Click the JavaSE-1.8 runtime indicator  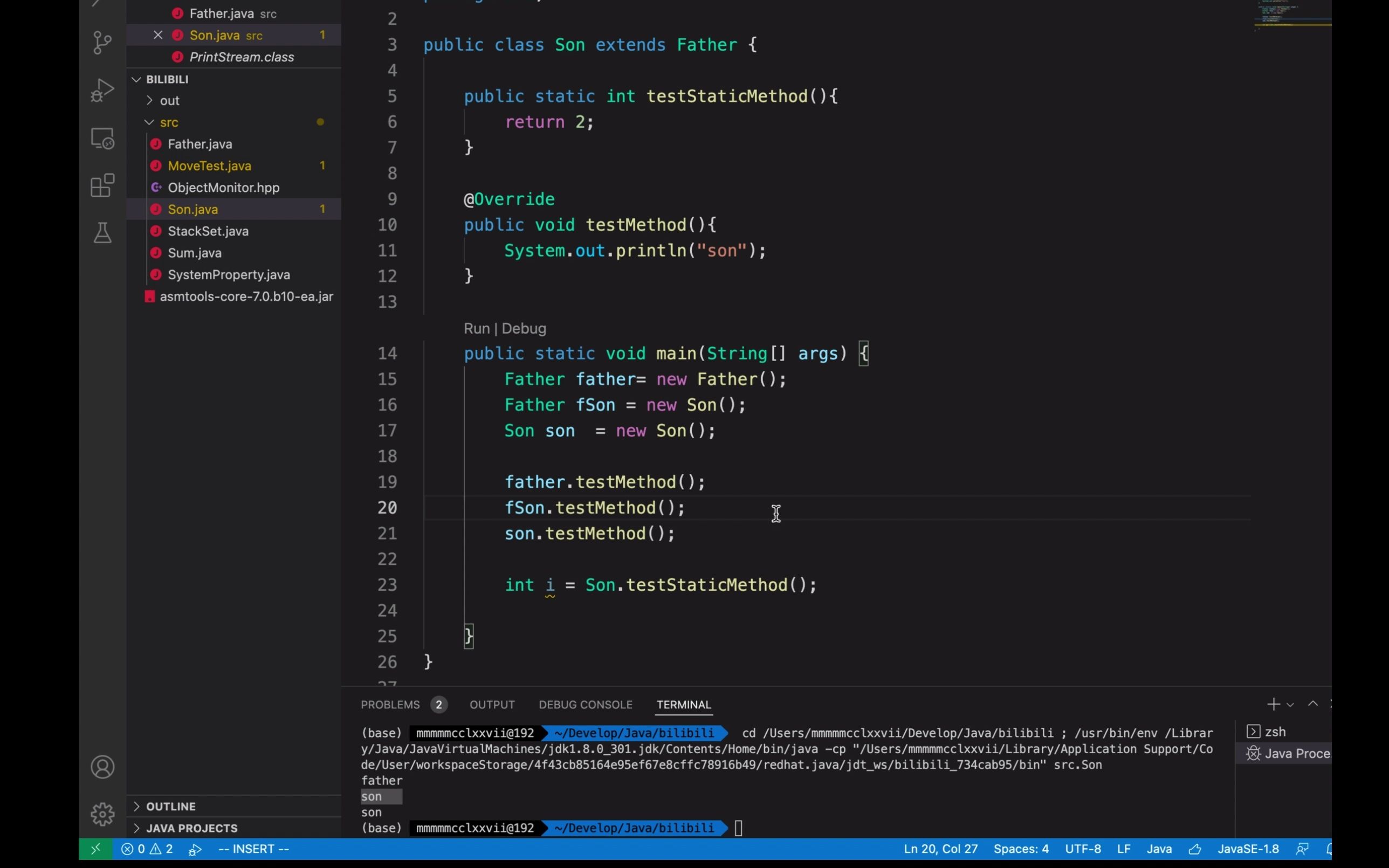pos(1248,849)
